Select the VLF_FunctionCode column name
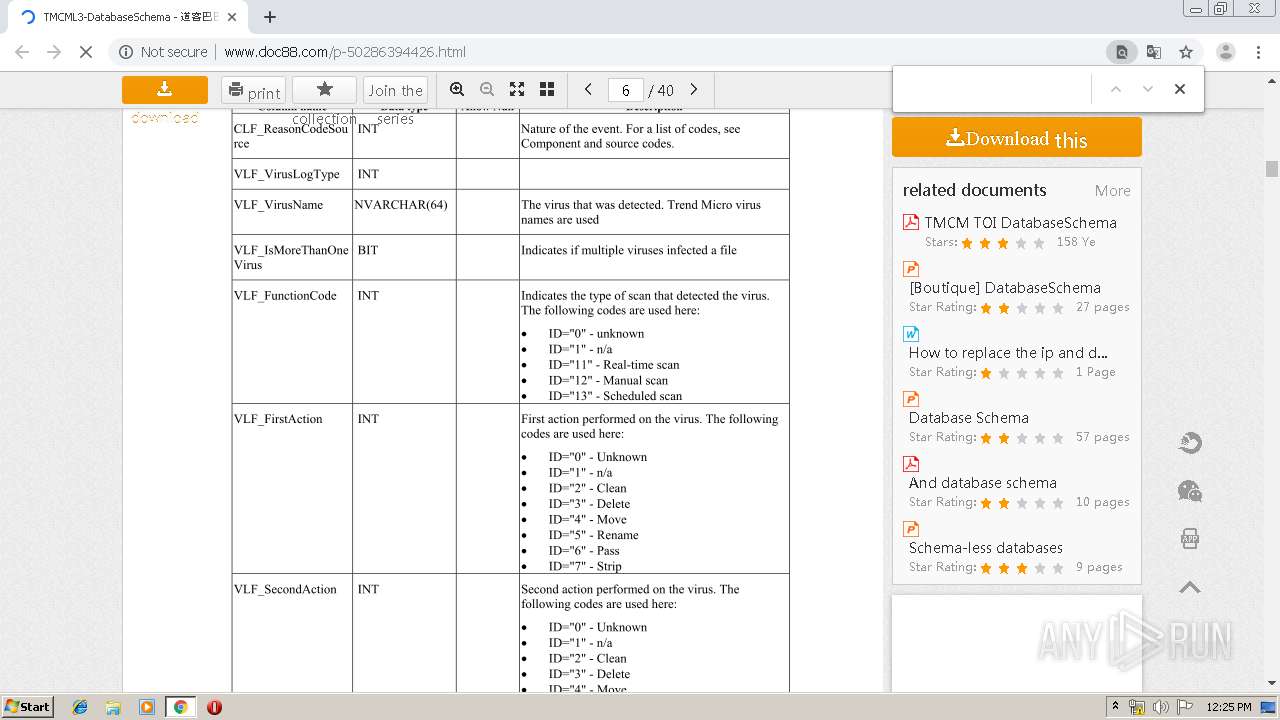The height and width of the screenshot is (720, 1280). pyautogui.click(x=285, y=296)
